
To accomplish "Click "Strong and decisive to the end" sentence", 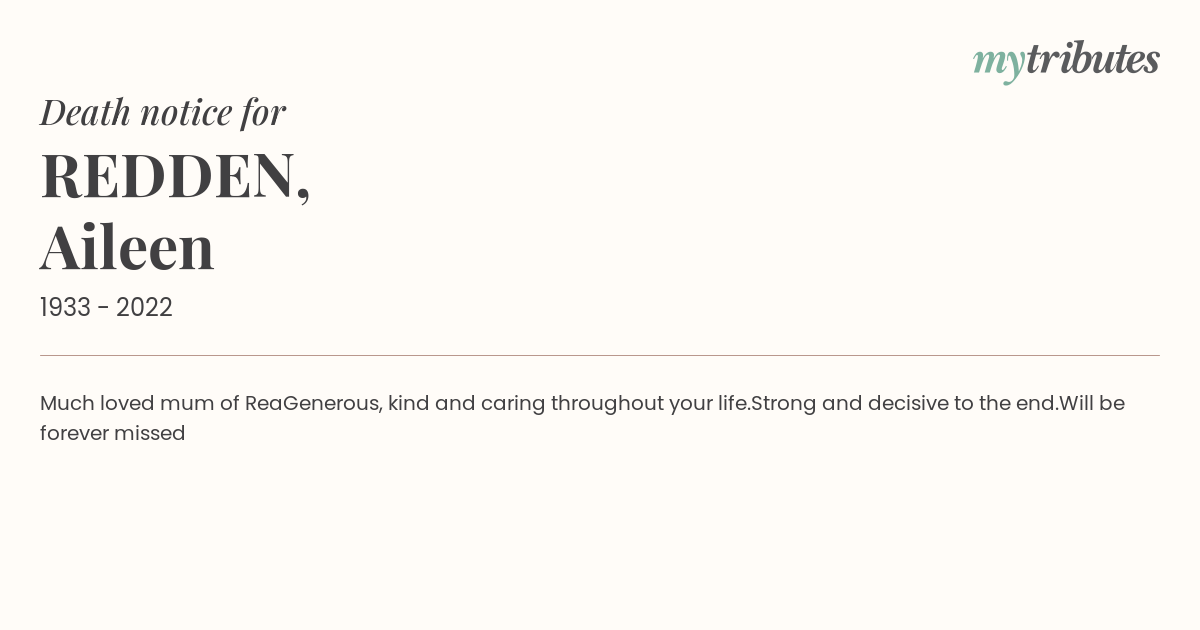I will [x=904, y=403].
